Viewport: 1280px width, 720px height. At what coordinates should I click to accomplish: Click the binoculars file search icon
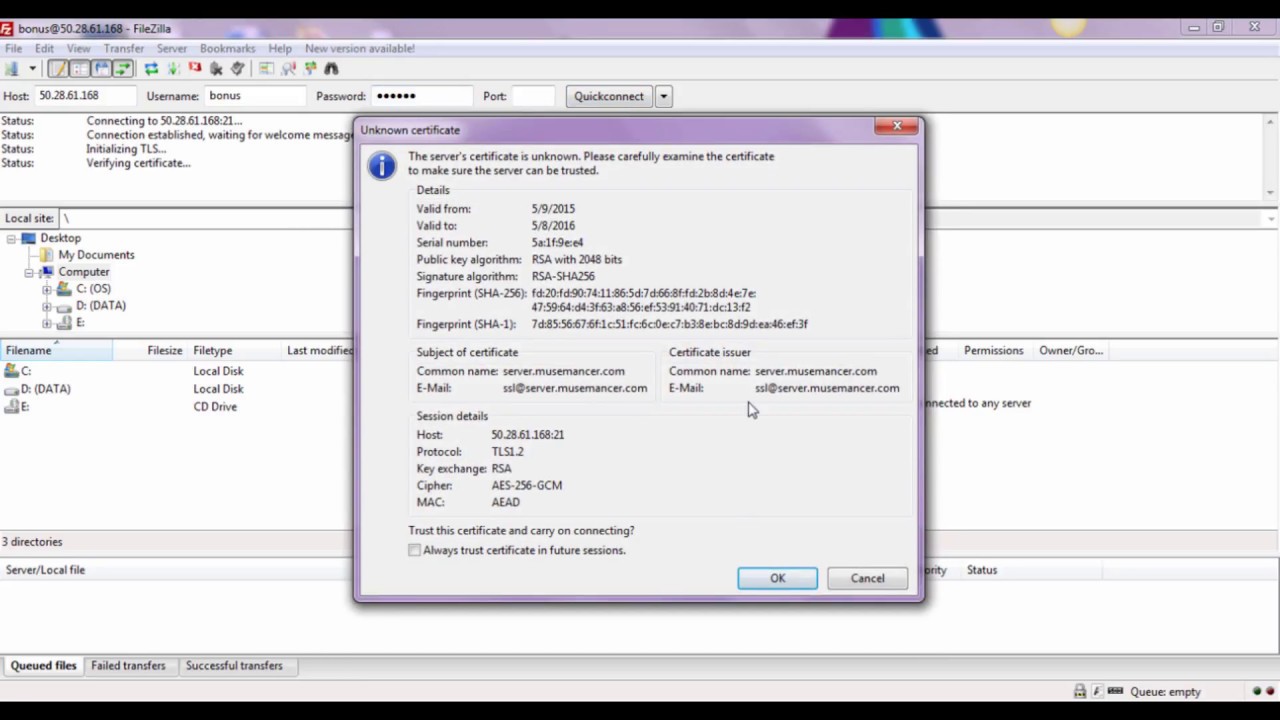click(331, 68)
